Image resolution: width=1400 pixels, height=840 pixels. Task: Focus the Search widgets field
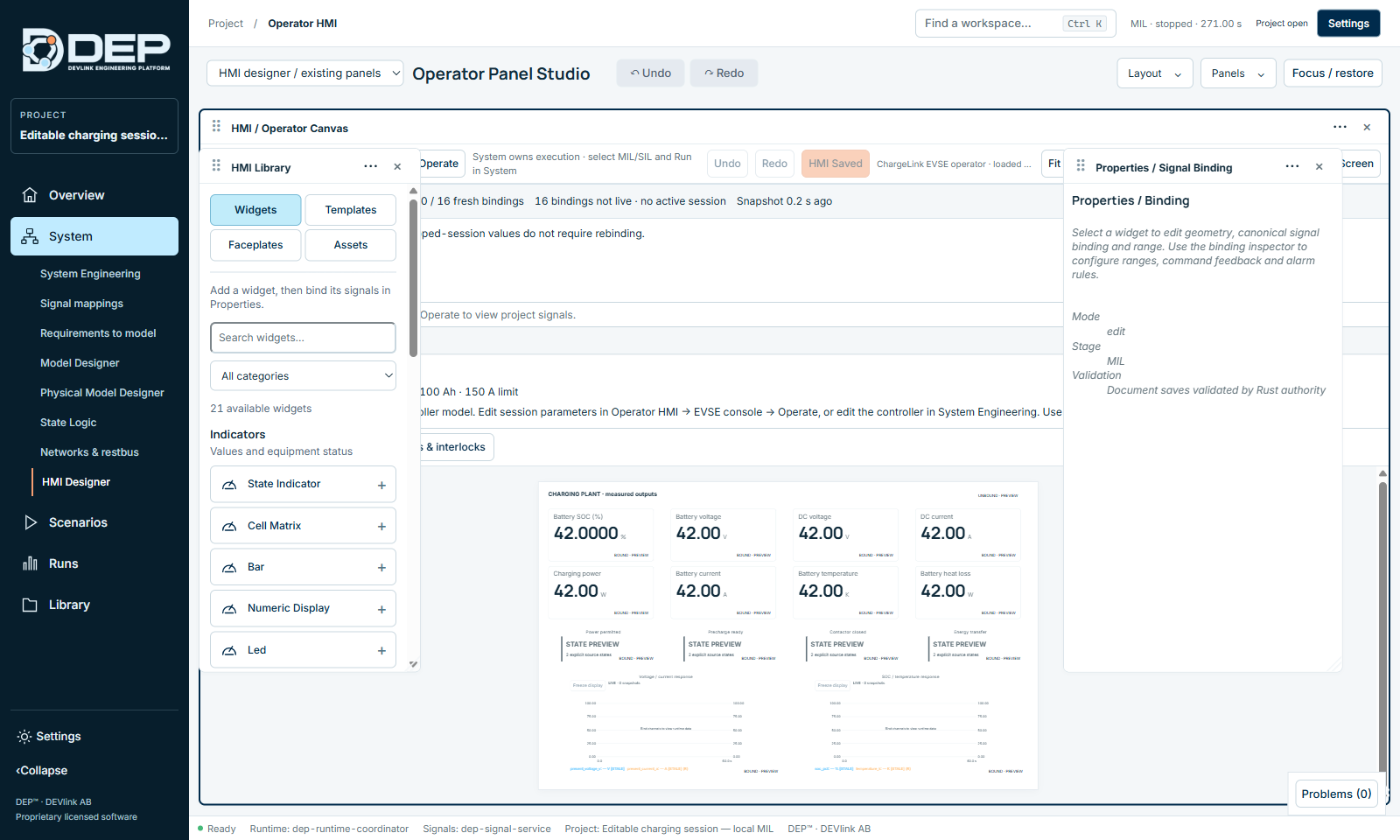click(x=303, y=338)
